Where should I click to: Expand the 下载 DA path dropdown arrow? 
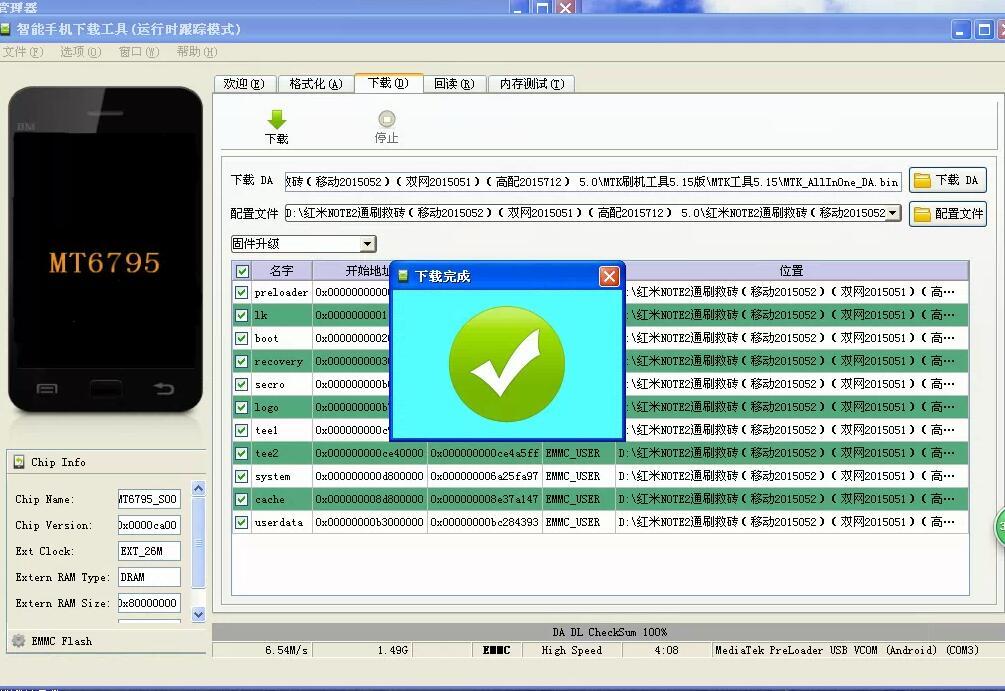coord(896,180)
